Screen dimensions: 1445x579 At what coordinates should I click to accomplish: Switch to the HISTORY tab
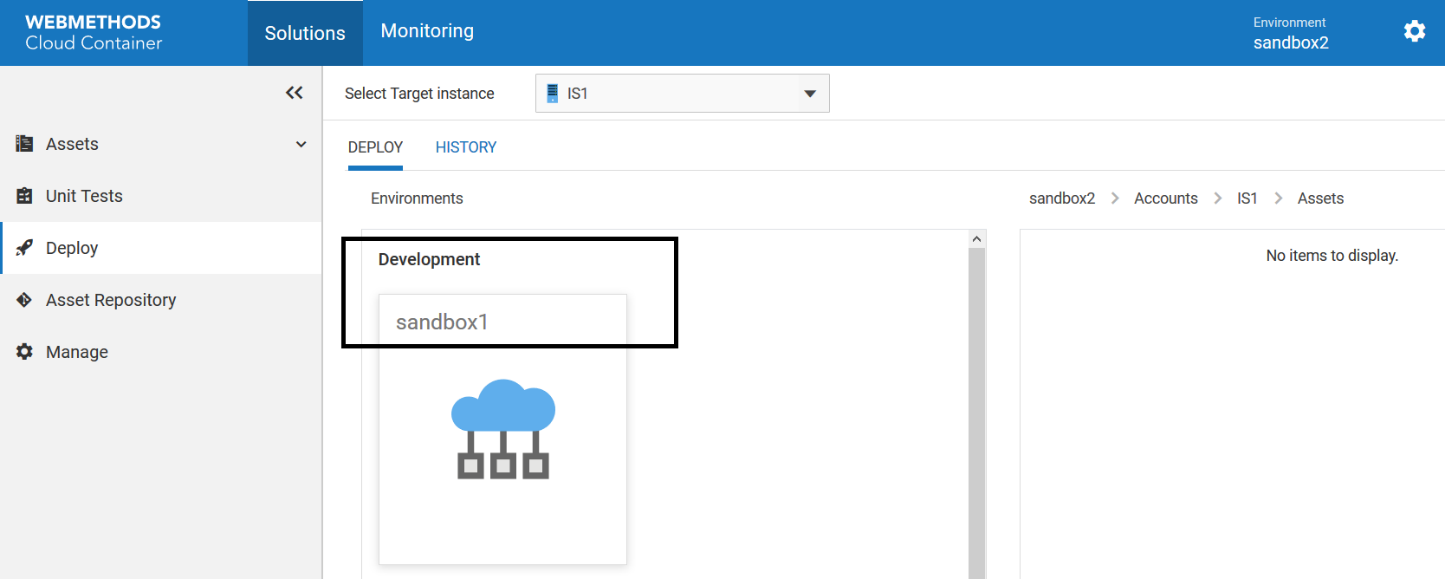point(466,147)
